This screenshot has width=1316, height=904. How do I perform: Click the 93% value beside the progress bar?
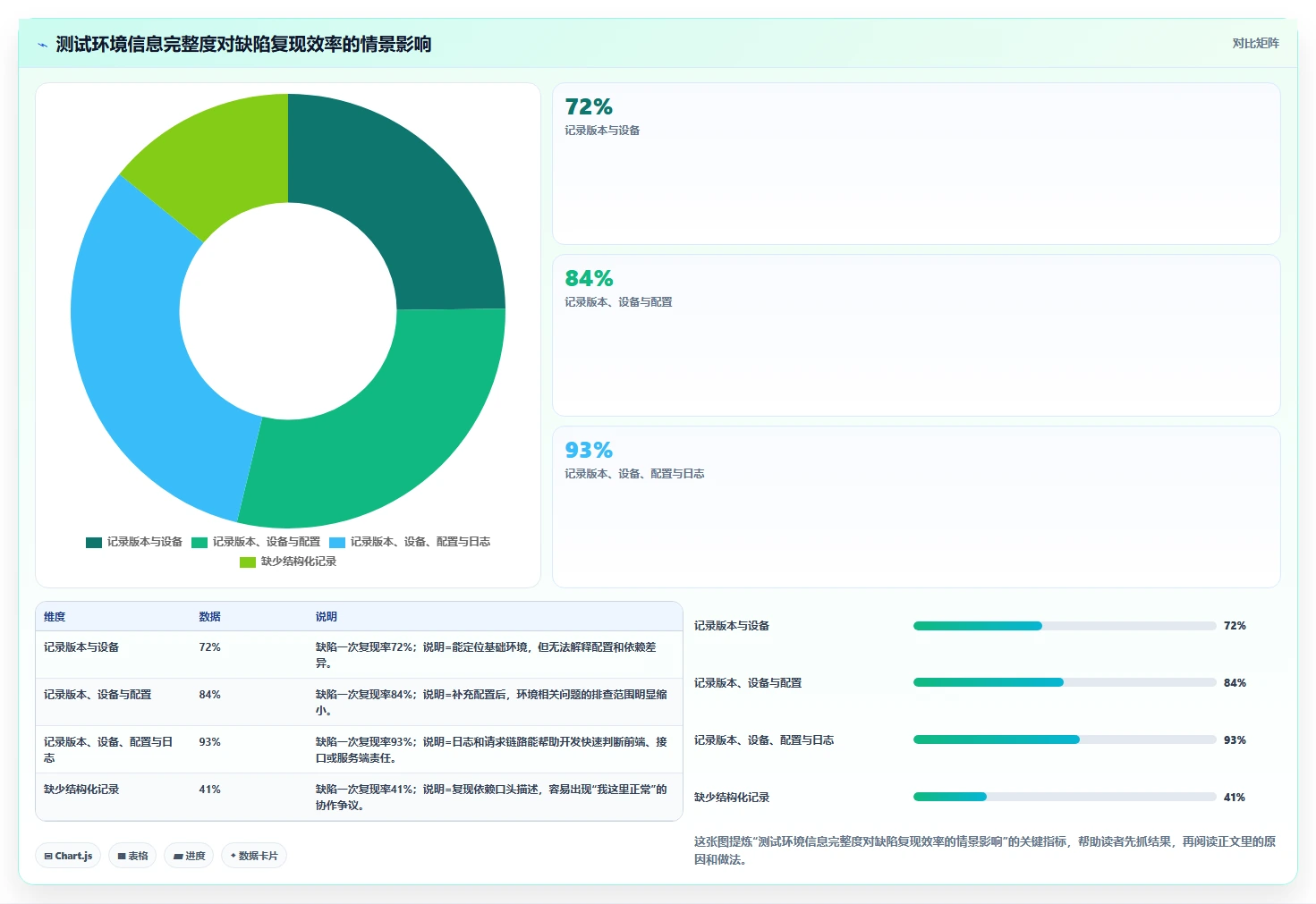pos(1235,740)
